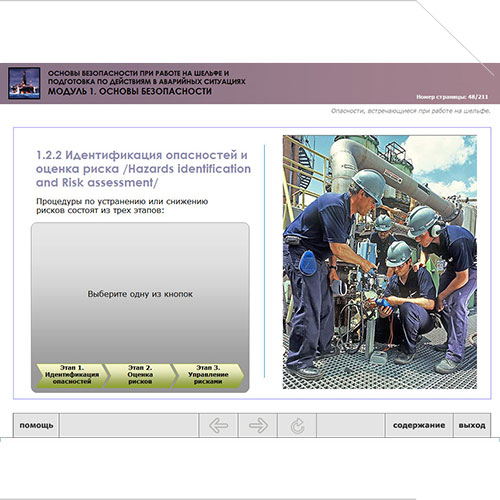Click the МОДУЛЬ 1. ОСНОВЫ БЕЗОПАСНОСТИ header

(x=130, y=91)
